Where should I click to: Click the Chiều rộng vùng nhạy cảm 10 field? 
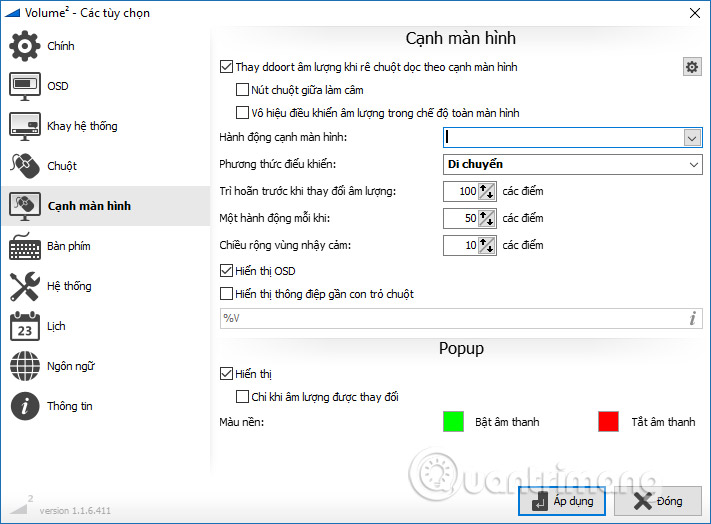[461, 246]
